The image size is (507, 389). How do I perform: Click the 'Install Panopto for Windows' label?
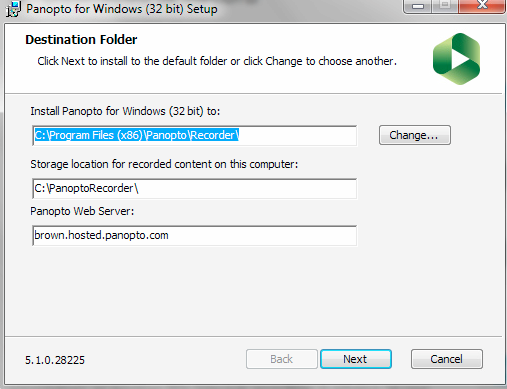click(x=125, y=111)
